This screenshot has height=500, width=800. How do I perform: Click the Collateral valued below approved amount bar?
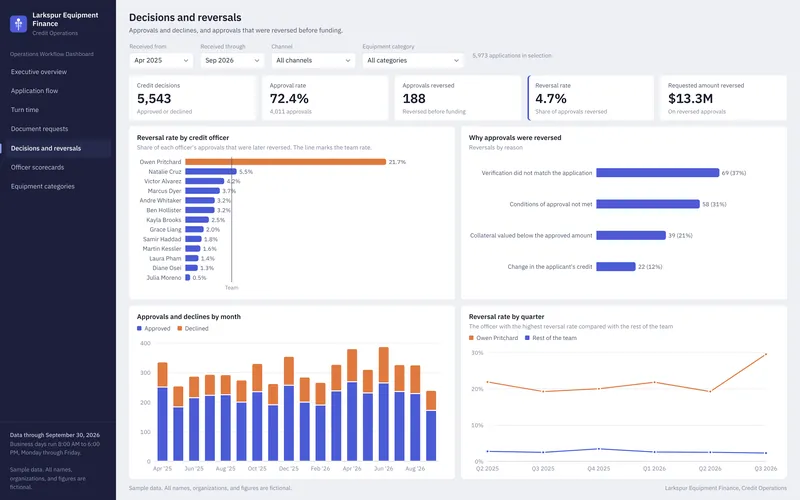[x=631, y=235]
